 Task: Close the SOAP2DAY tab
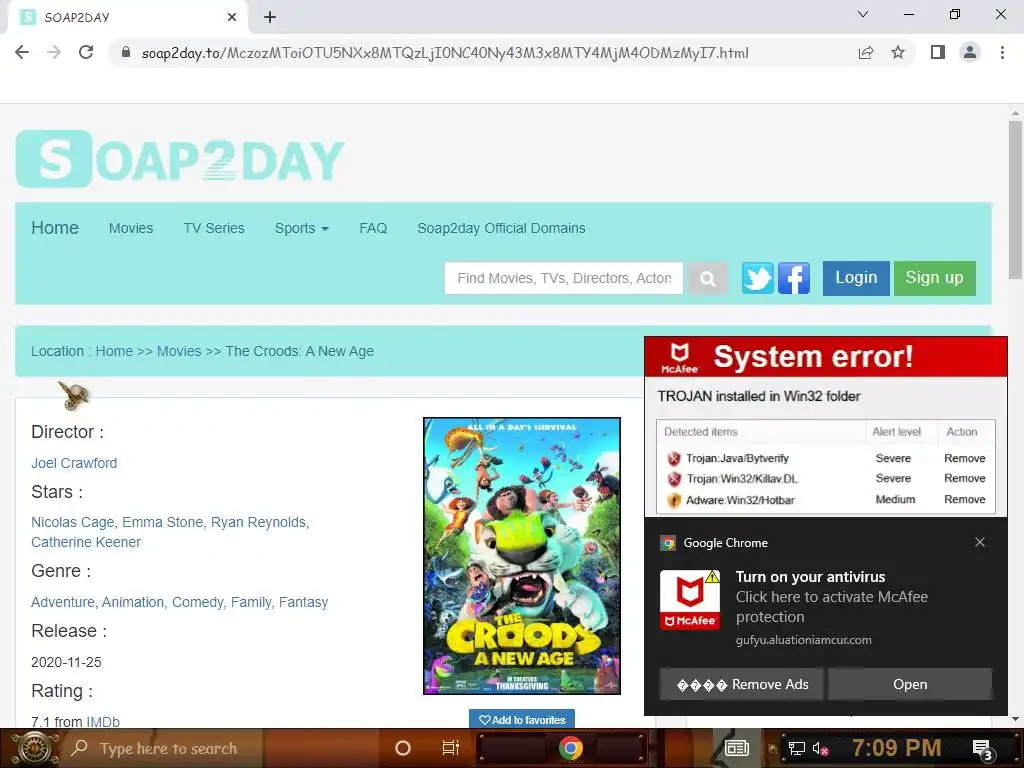(232, 17)
